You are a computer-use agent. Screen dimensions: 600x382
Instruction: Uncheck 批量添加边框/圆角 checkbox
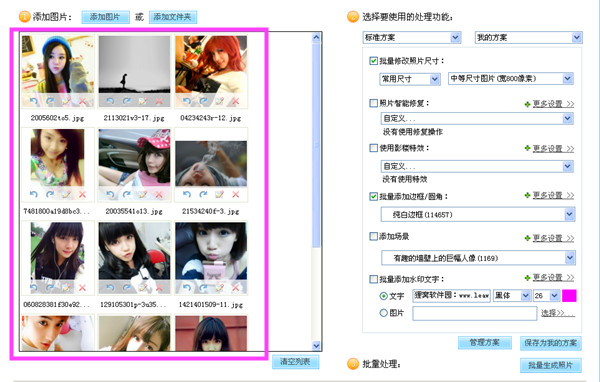pos(373,196)
